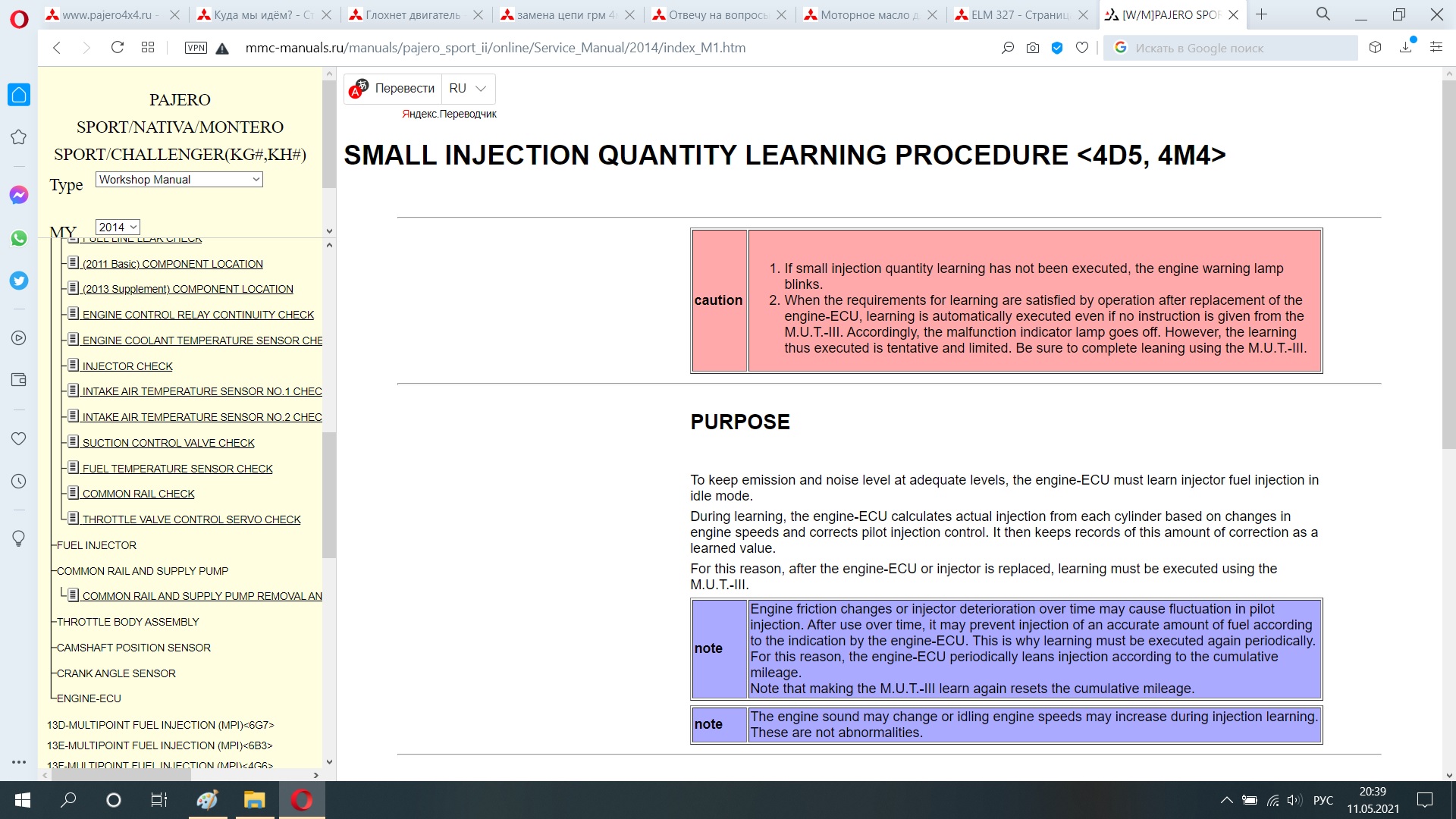This screenshot has width=1456, height=819.
Task: Reload the current page
Action: 117,48
